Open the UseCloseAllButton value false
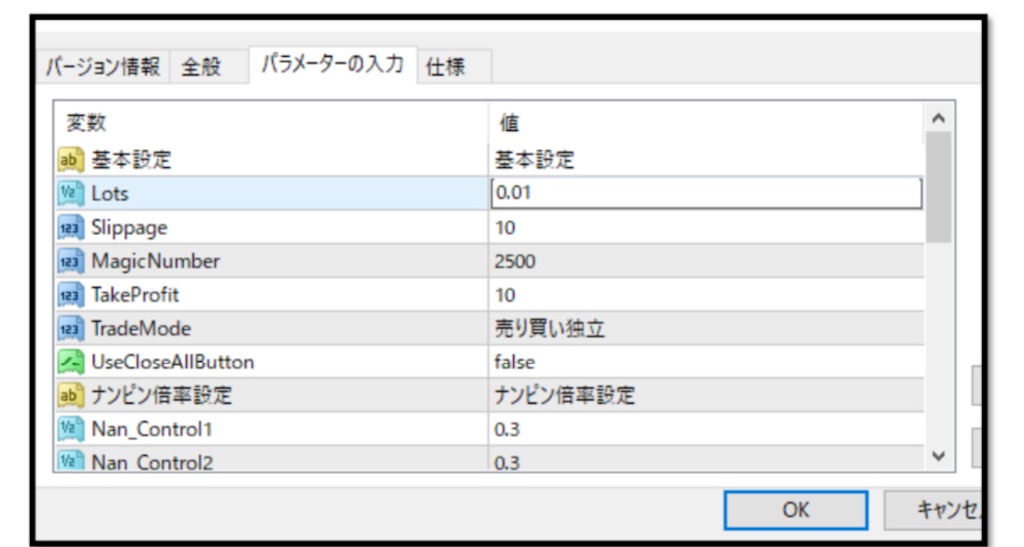 (x=706, y=362)
